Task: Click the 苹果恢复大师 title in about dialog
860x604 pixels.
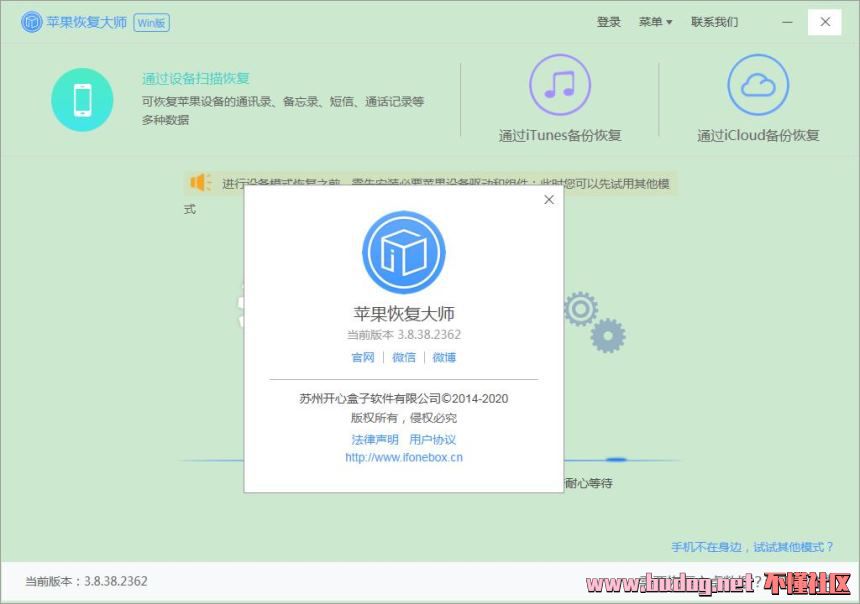Action: (x=404, y=314)
